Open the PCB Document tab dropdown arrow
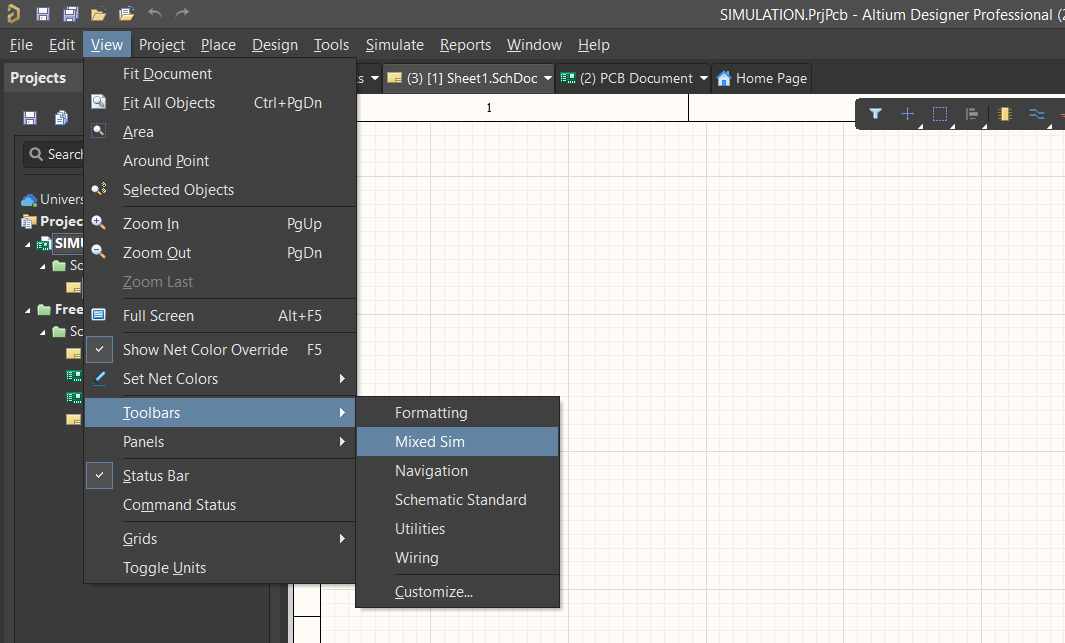This screenshot has width=1065, height=643. point(704,78)
